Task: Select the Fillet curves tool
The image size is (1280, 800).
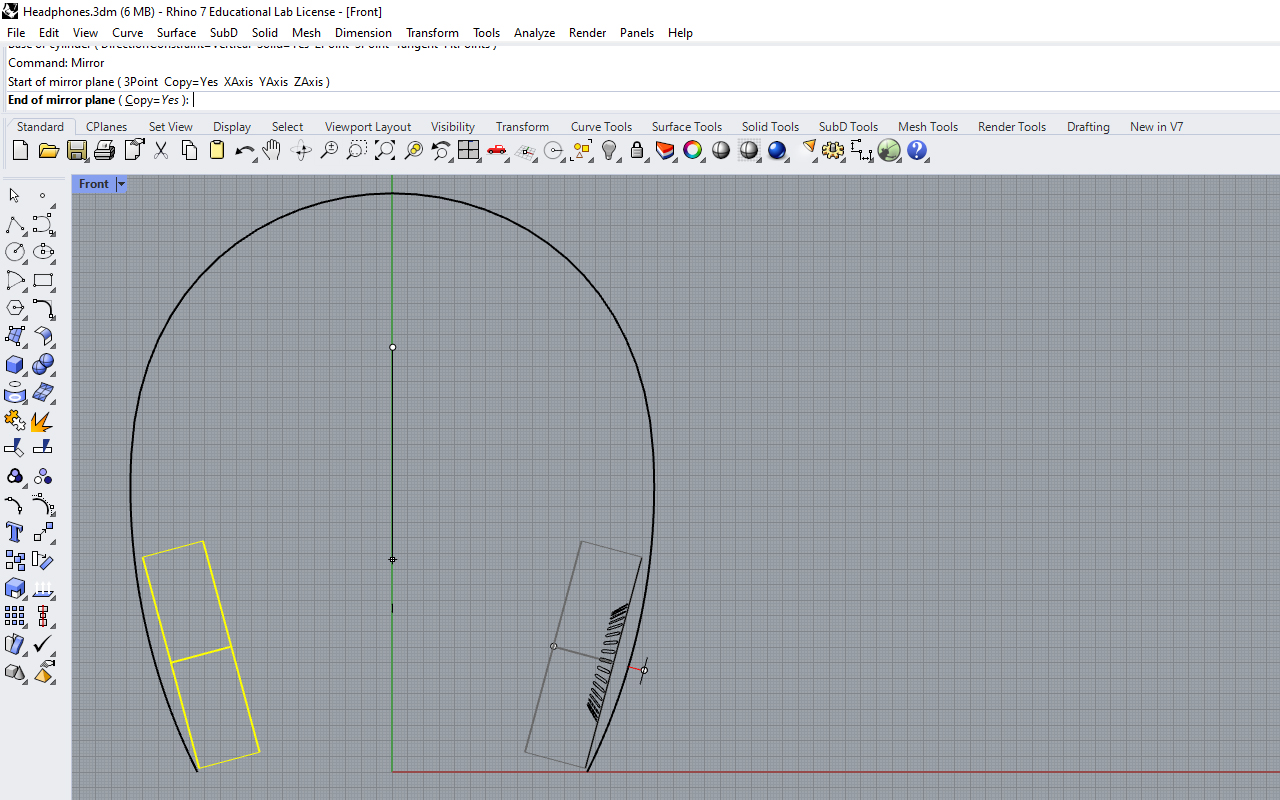Action: click(x=43, y=308)
